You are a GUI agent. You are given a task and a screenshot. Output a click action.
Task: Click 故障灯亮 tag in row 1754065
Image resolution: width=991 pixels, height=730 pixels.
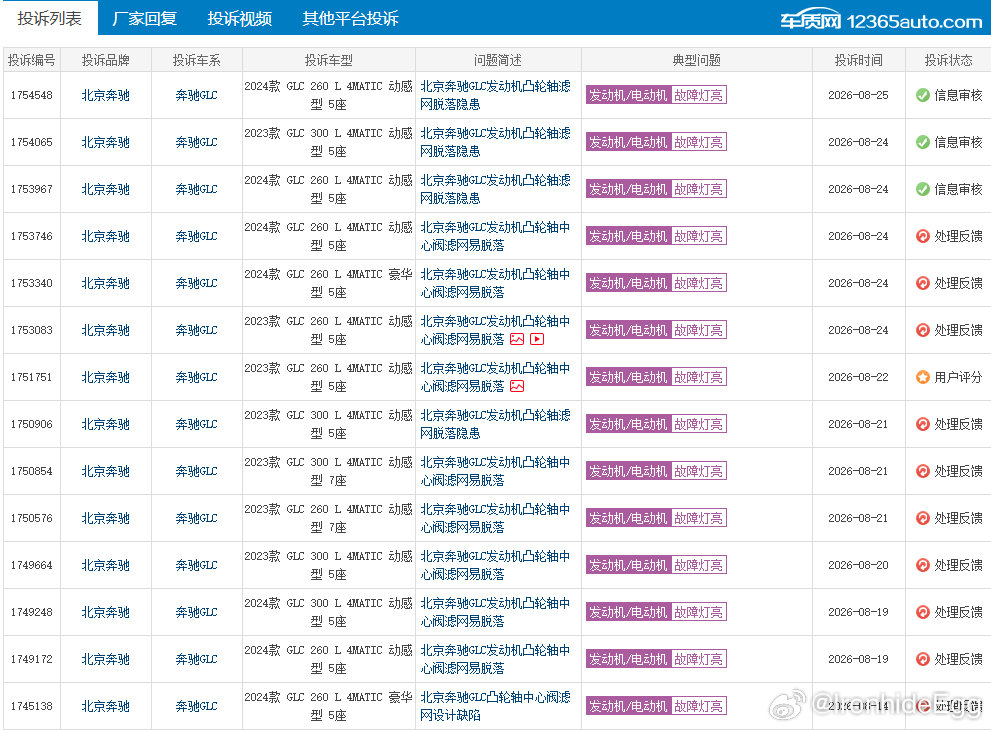(698, 142)
